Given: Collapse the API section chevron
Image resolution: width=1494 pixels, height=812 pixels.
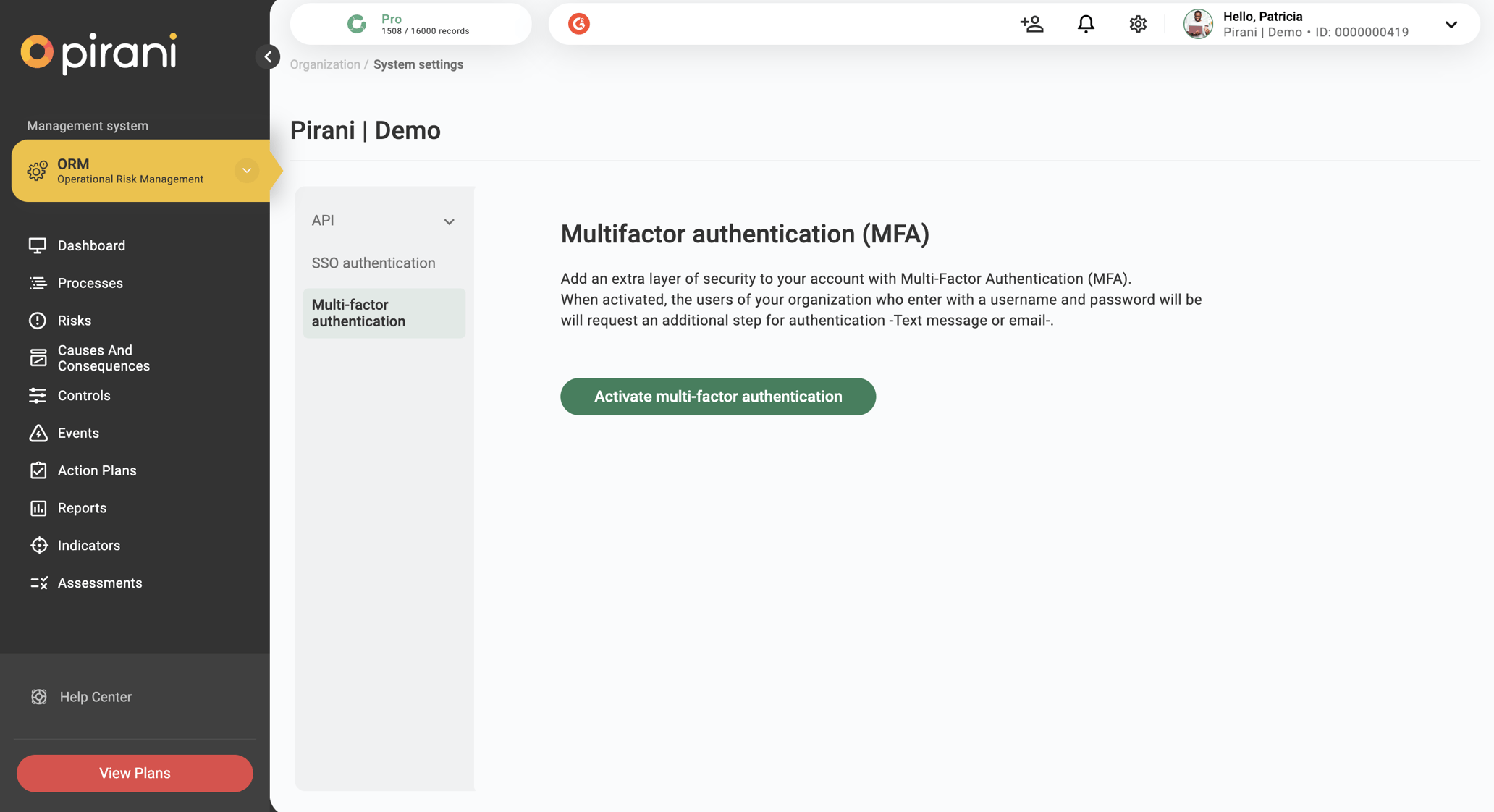Looking at the screenshot, I should (450, 221).
